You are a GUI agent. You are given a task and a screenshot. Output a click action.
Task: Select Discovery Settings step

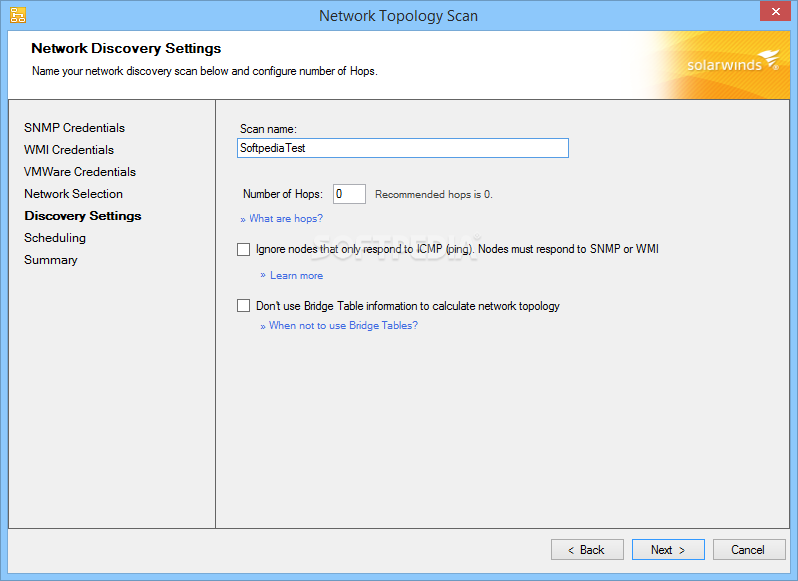coord(82,216)
